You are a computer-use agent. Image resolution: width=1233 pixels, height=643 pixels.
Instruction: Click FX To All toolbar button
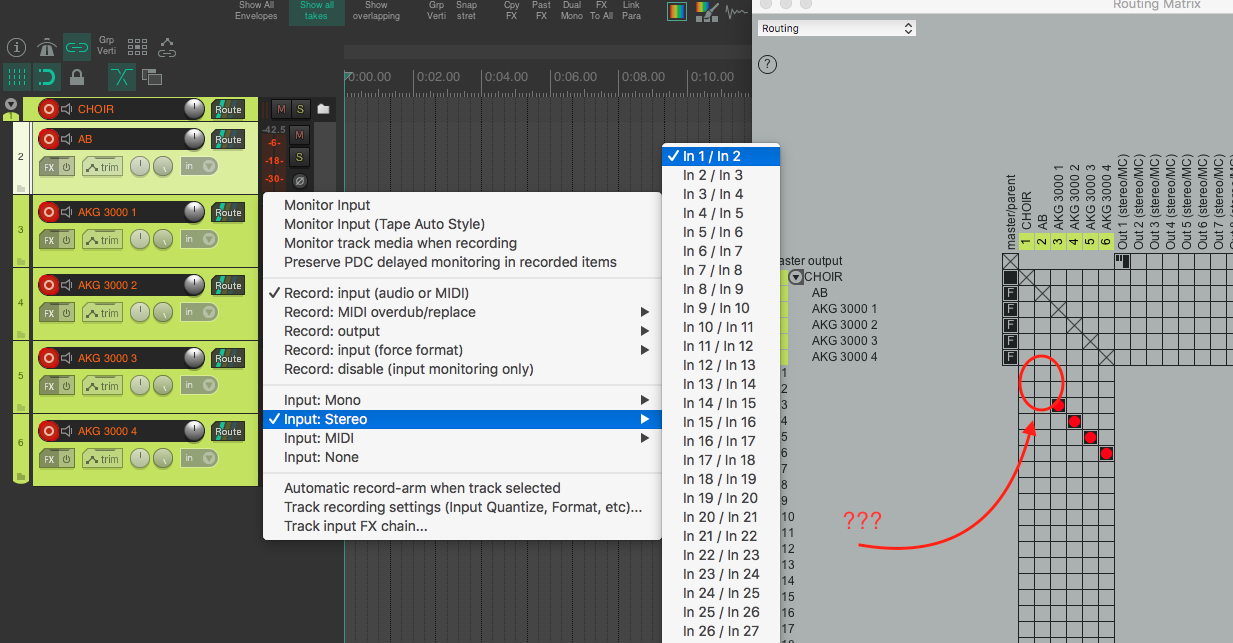[x=601, y=11]
